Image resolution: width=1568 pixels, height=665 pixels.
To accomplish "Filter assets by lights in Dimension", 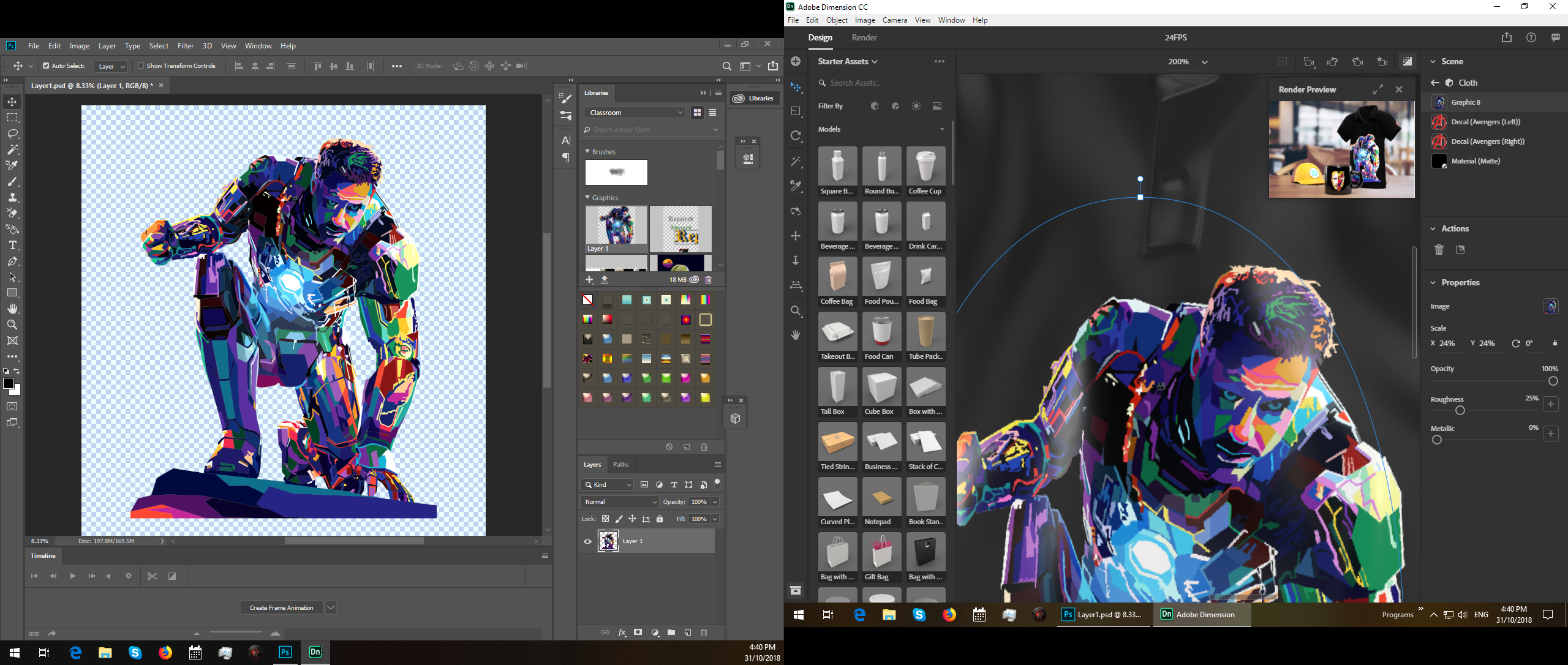I will pos(916,106).
